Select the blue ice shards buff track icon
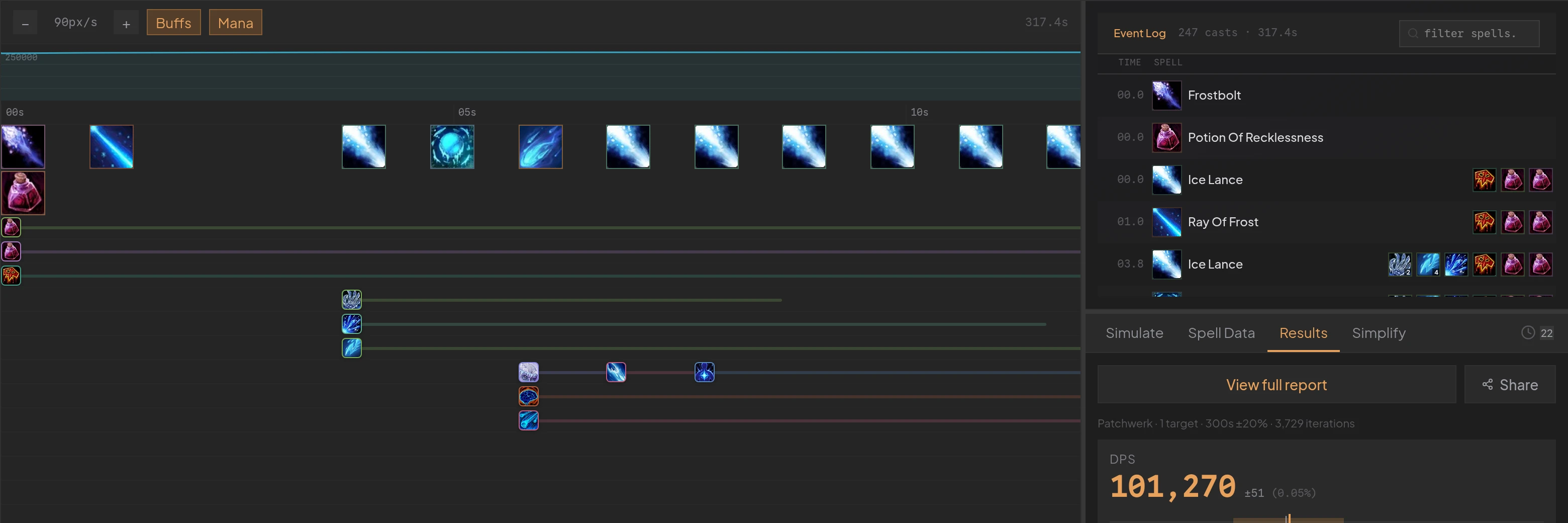The width and height of the screenshot is (1568, 523). pyautogui.click(x=352, y=324)
